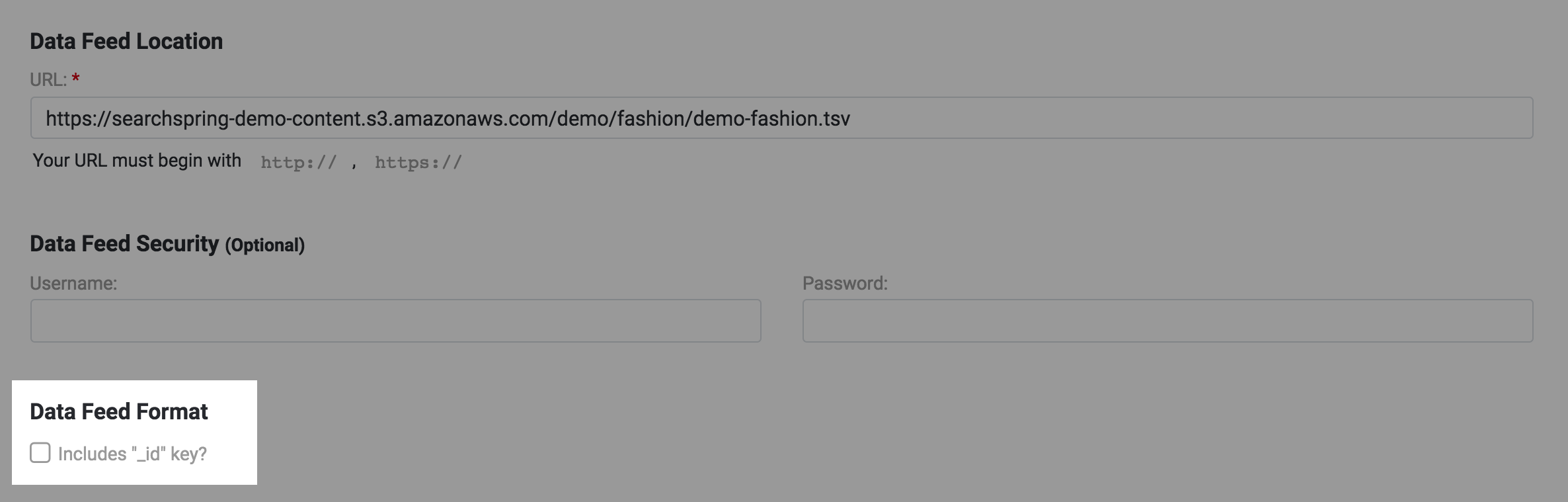
Task: Enable the Includes "_id" key checkbox
Action: coord(40,453)
